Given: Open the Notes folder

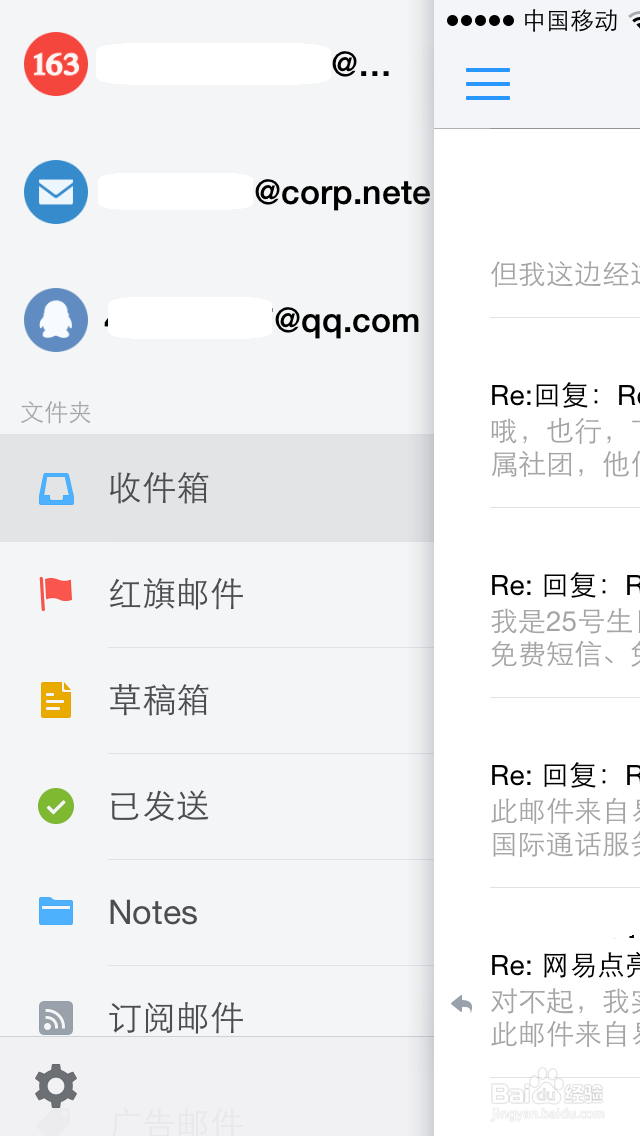Looking at the screenshot, I should (150, 912).
